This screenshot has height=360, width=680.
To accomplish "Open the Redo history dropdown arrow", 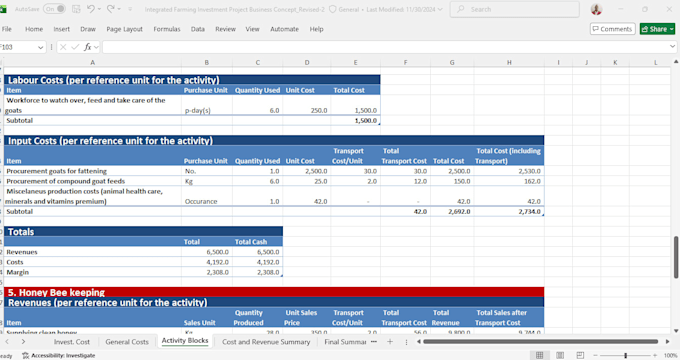I will pos(119,9).
